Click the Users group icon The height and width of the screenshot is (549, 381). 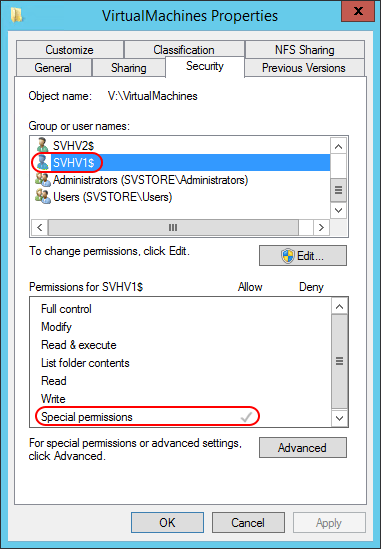[x=43, y=197]
